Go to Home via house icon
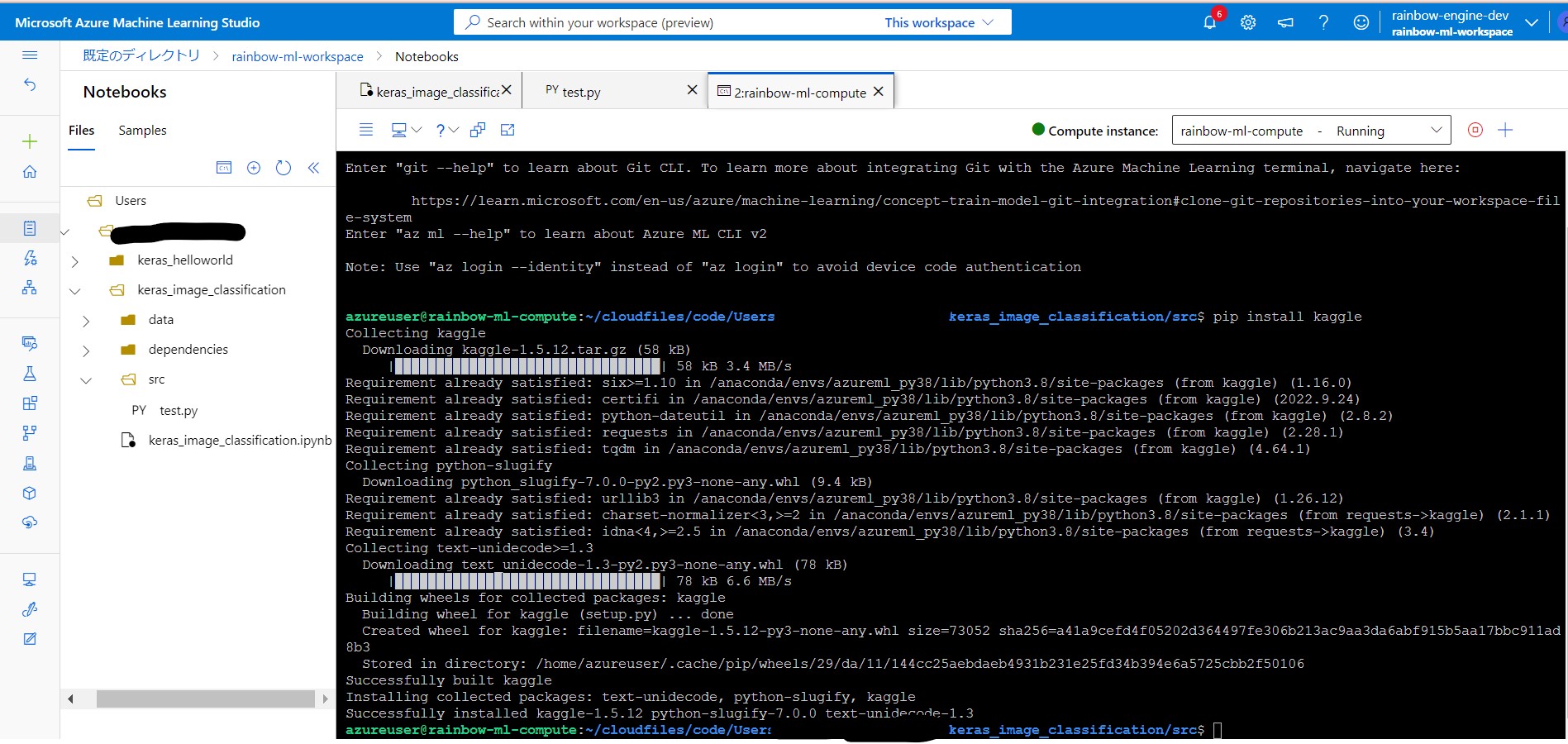 (x=30, y=172)
